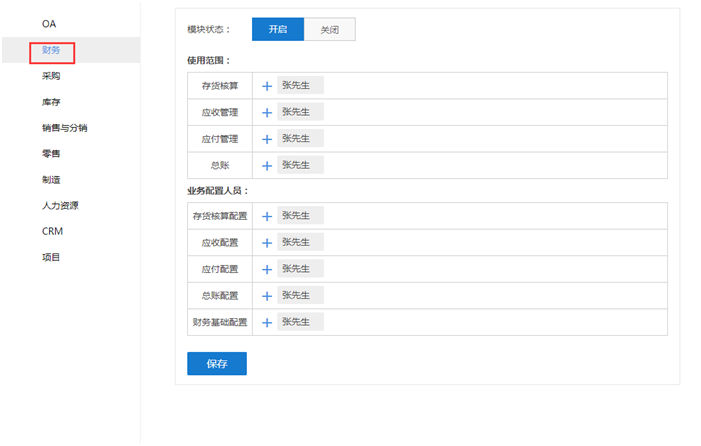Click the plus icon beside 应收管理
701x446 pixels.
(267, 113)
